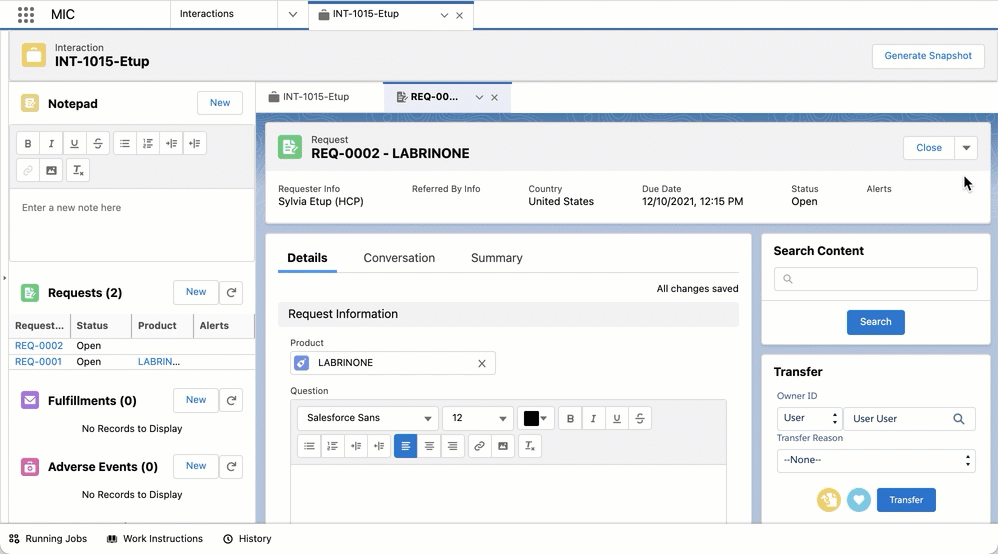
Task: Toggle bold in Question editor
Action: pos(570,418)
